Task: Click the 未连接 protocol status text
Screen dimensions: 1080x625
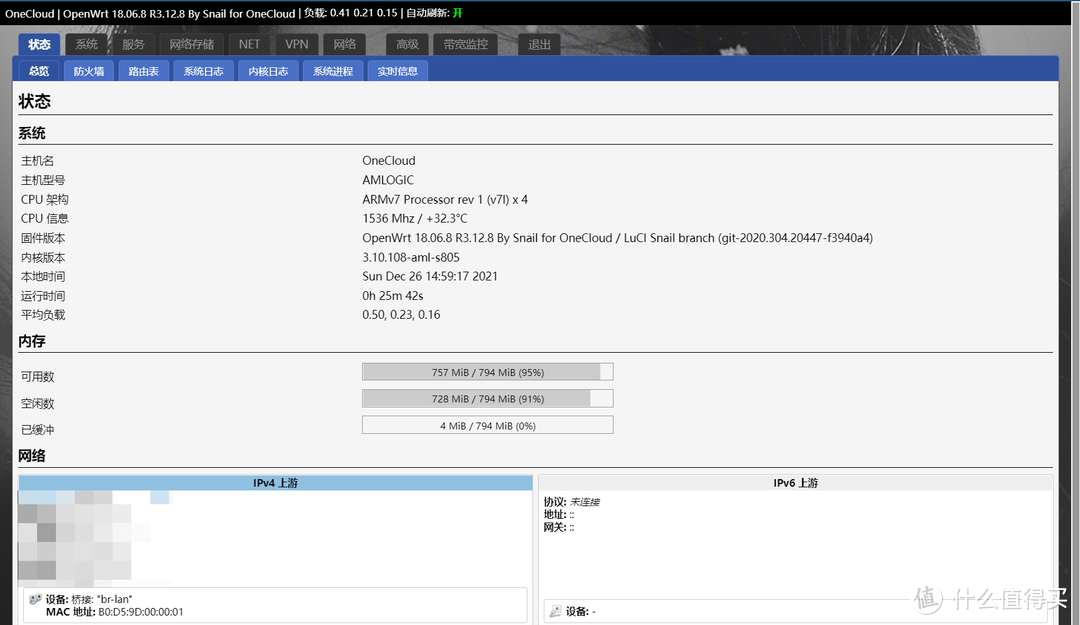Action: pos(585,502)
